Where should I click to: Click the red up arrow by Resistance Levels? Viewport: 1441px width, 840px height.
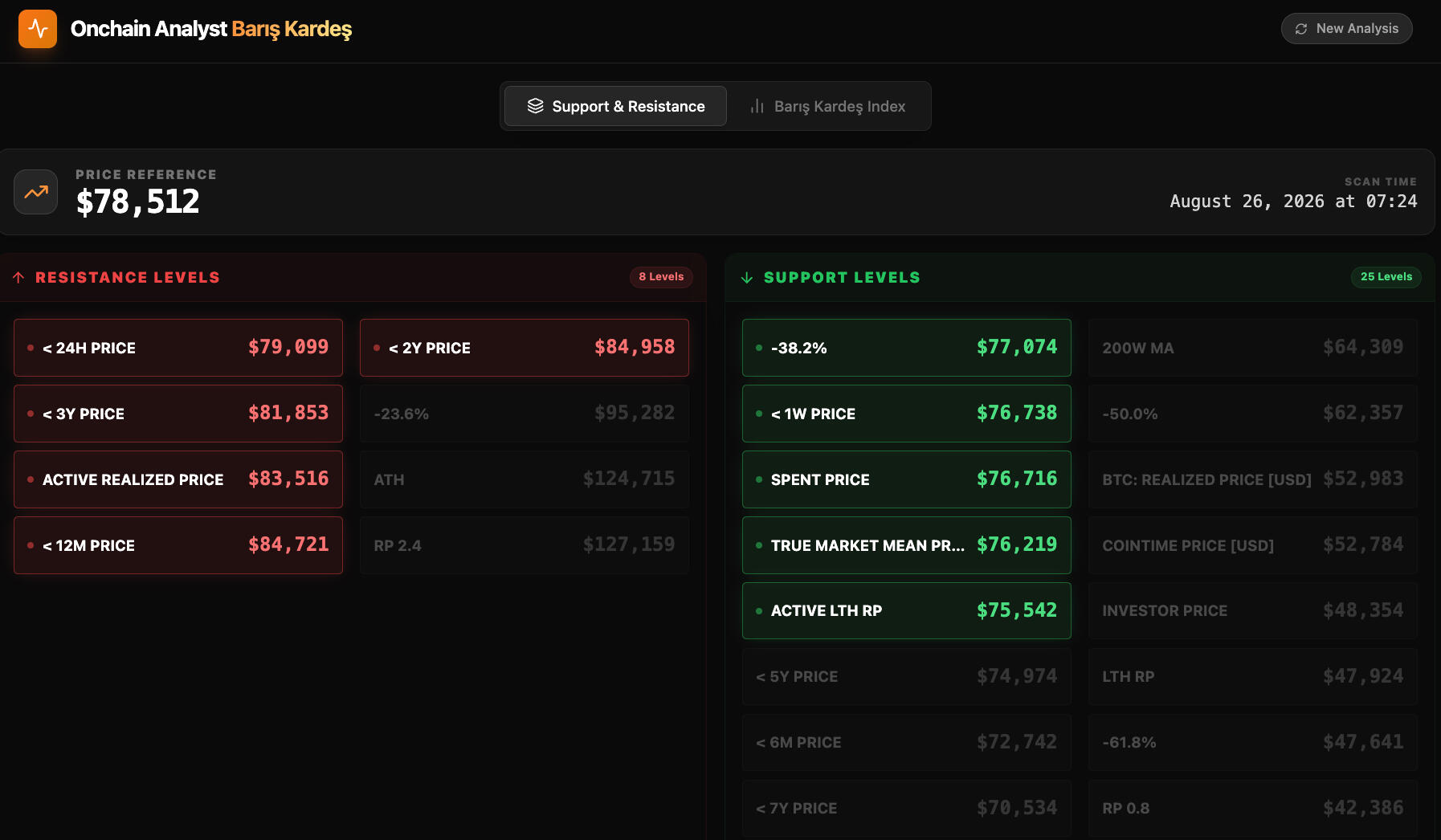point(18,277)
